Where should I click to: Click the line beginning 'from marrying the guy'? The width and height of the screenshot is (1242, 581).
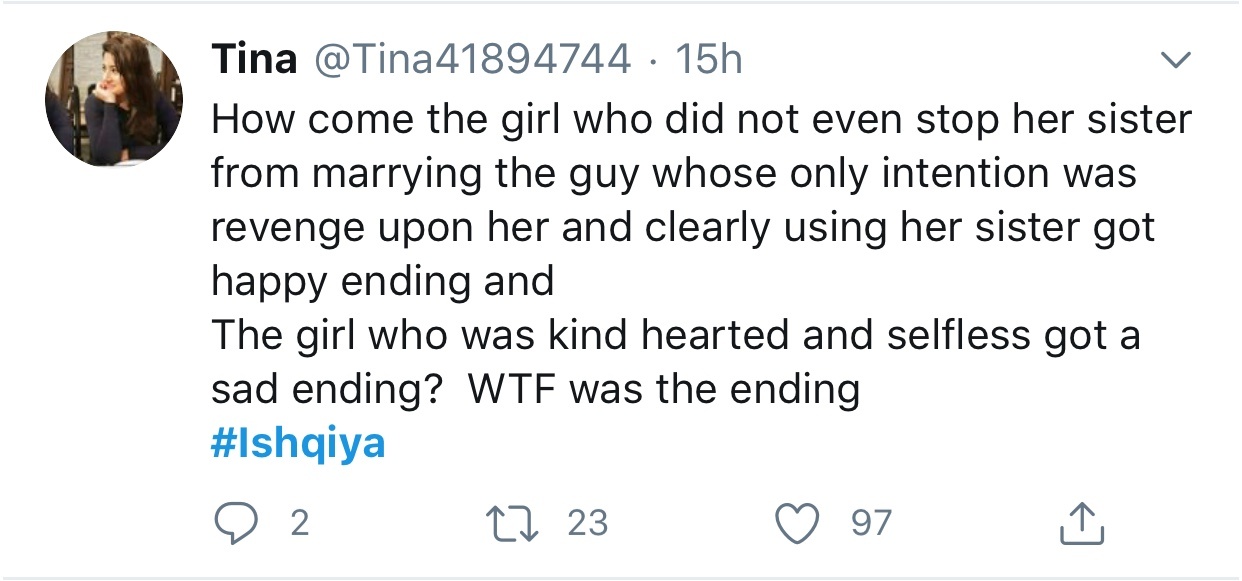point(674,174)
